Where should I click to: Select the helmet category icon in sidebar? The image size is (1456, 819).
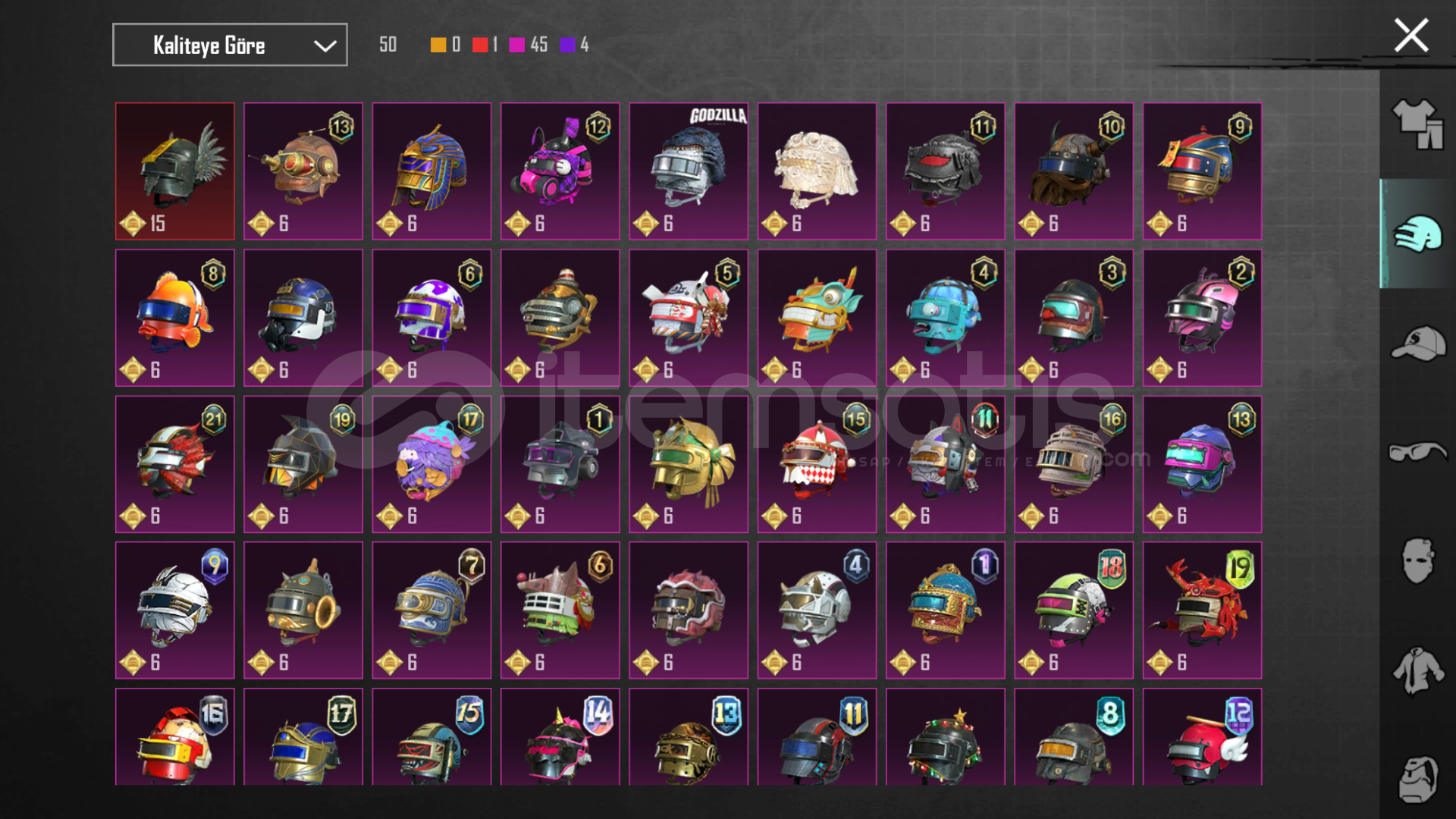click(x=1417, y=234)
